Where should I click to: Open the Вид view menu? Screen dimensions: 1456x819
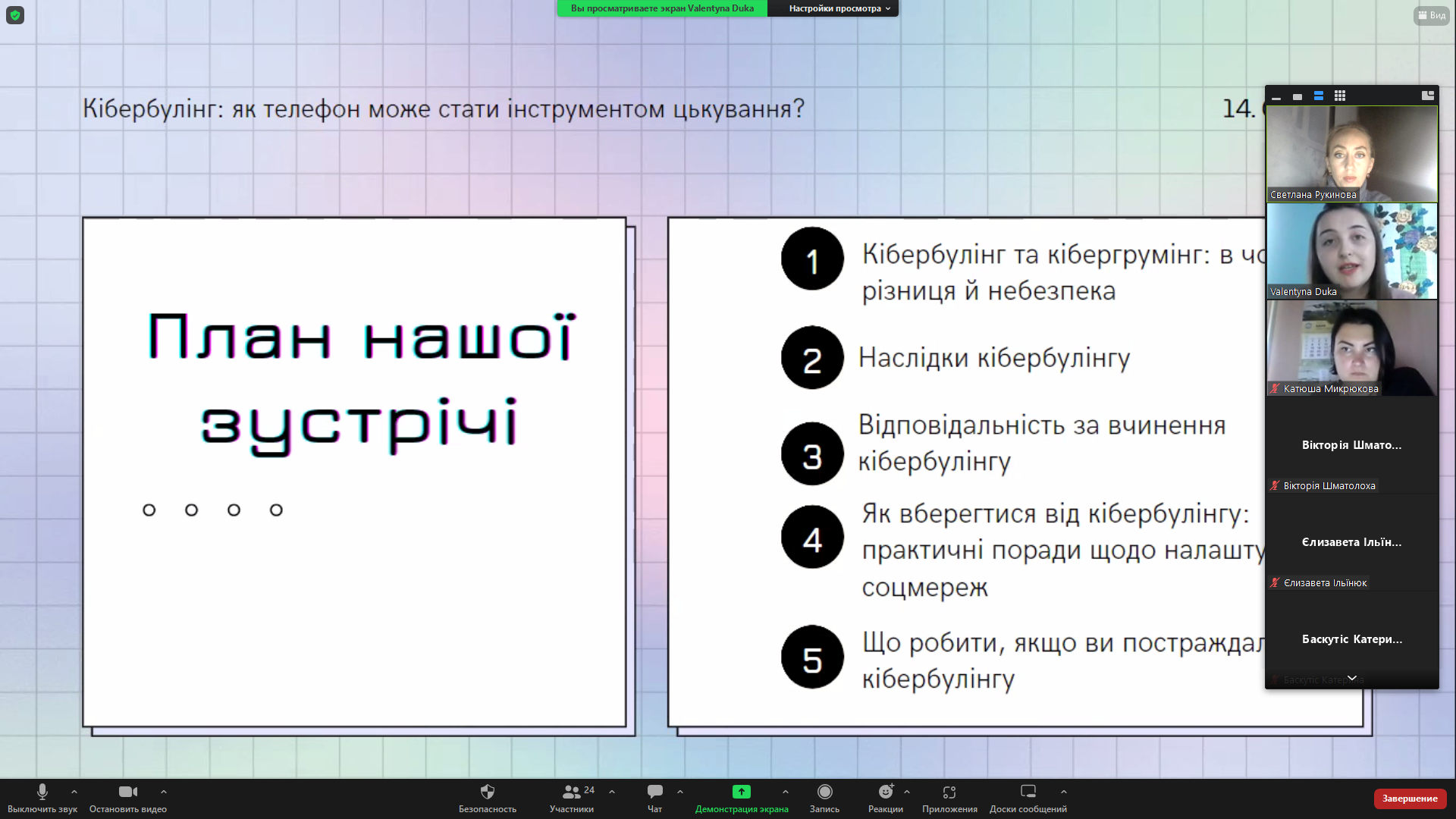1431,15
